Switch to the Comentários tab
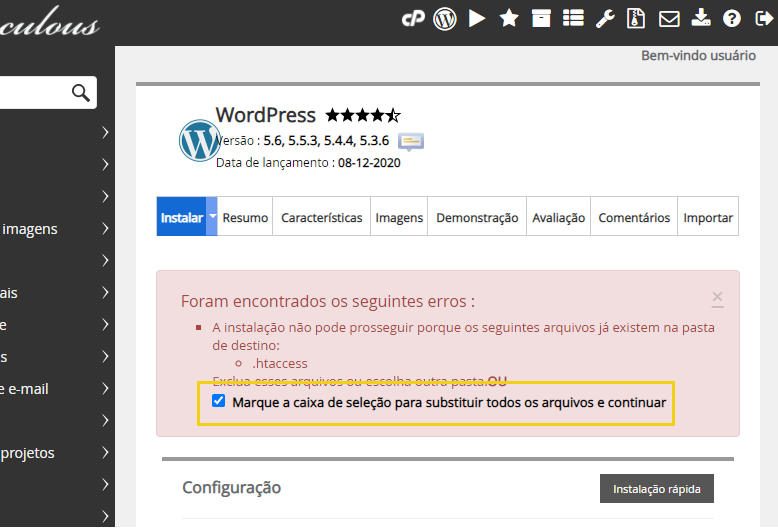This screenshot has width=778, height=531. coord(634,217)
